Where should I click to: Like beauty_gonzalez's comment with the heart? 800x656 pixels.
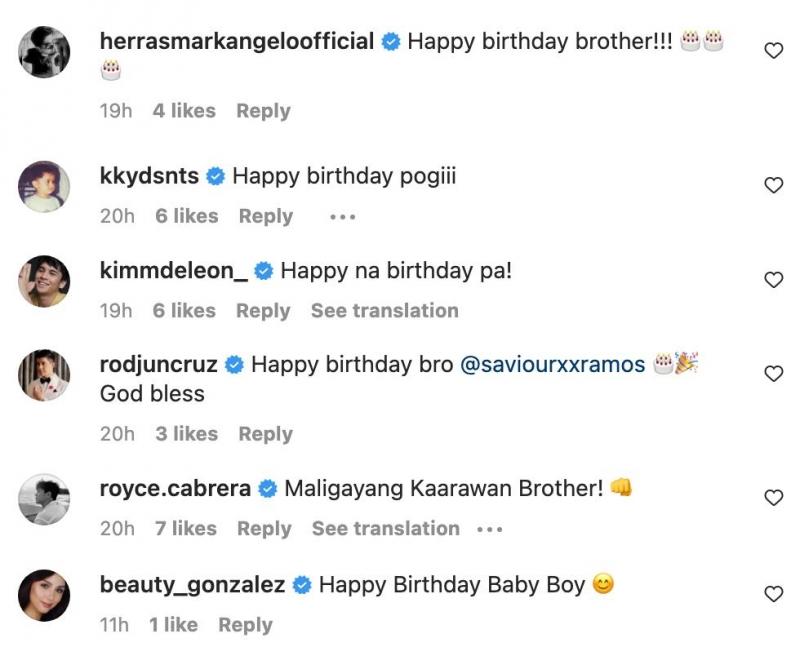point(773,594)
